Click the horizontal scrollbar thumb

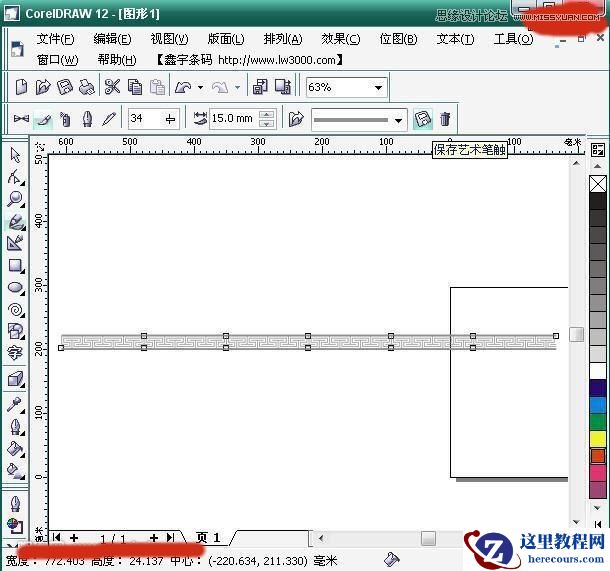(x=428, y=539)
